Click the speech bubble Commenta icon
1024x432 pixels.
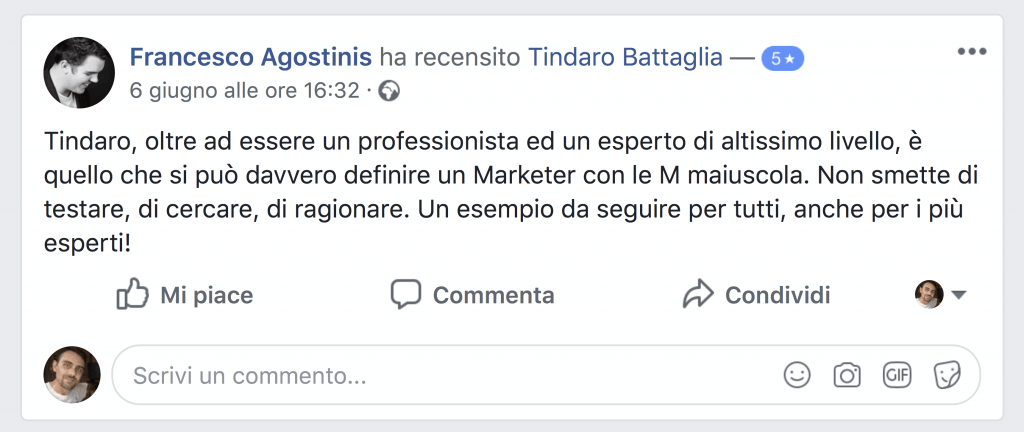tap(406, 294)
